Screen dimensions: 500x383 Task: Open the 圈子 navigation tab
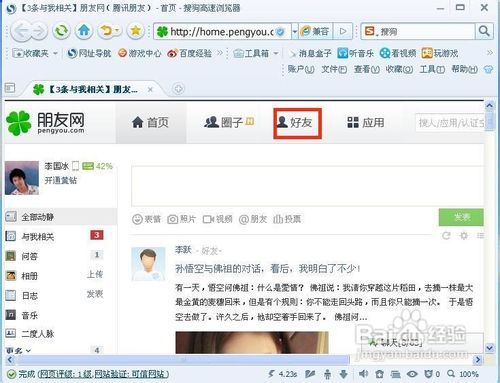[x=229, y=122]
